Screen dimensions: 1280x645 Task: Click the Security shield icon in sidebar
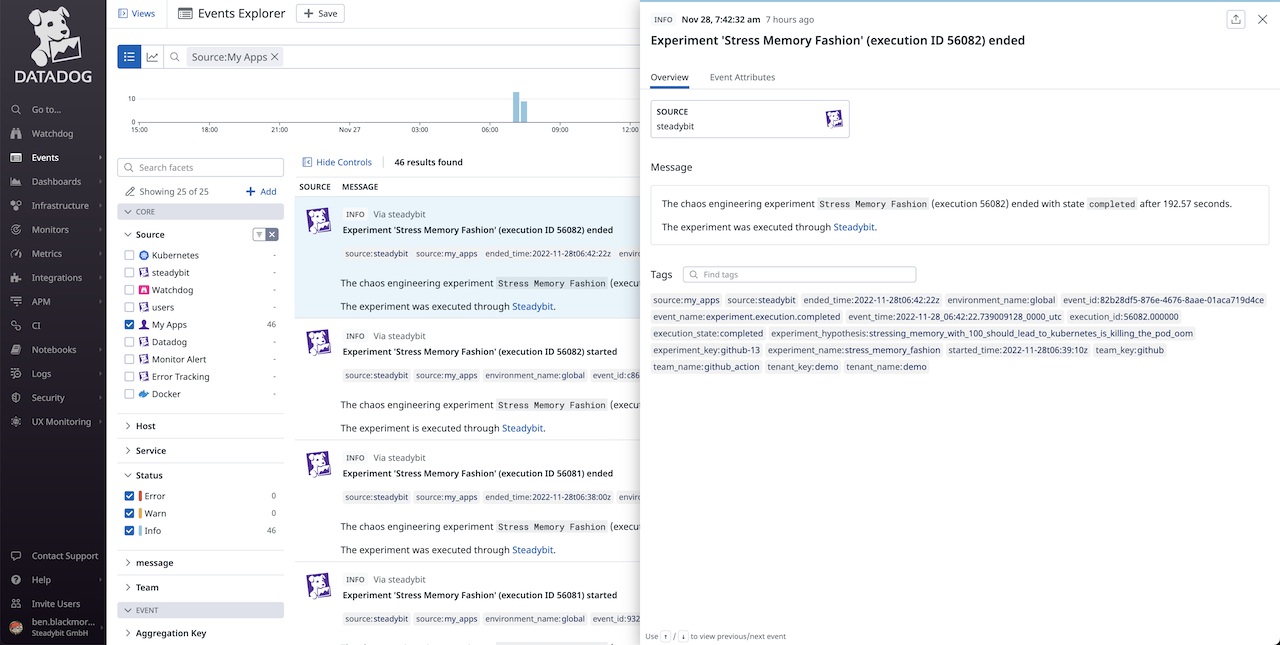[x=16, y=398]
